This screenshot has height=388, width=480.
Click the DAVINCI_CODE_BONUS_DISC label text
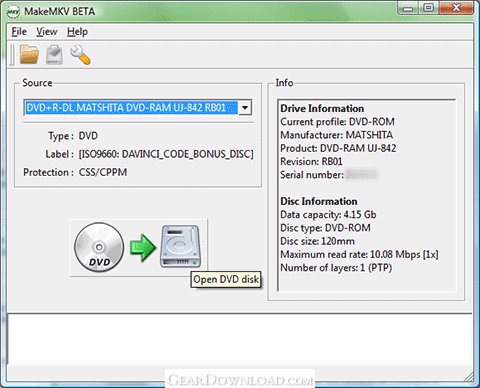pyautogui.click(x=166, y=154)
